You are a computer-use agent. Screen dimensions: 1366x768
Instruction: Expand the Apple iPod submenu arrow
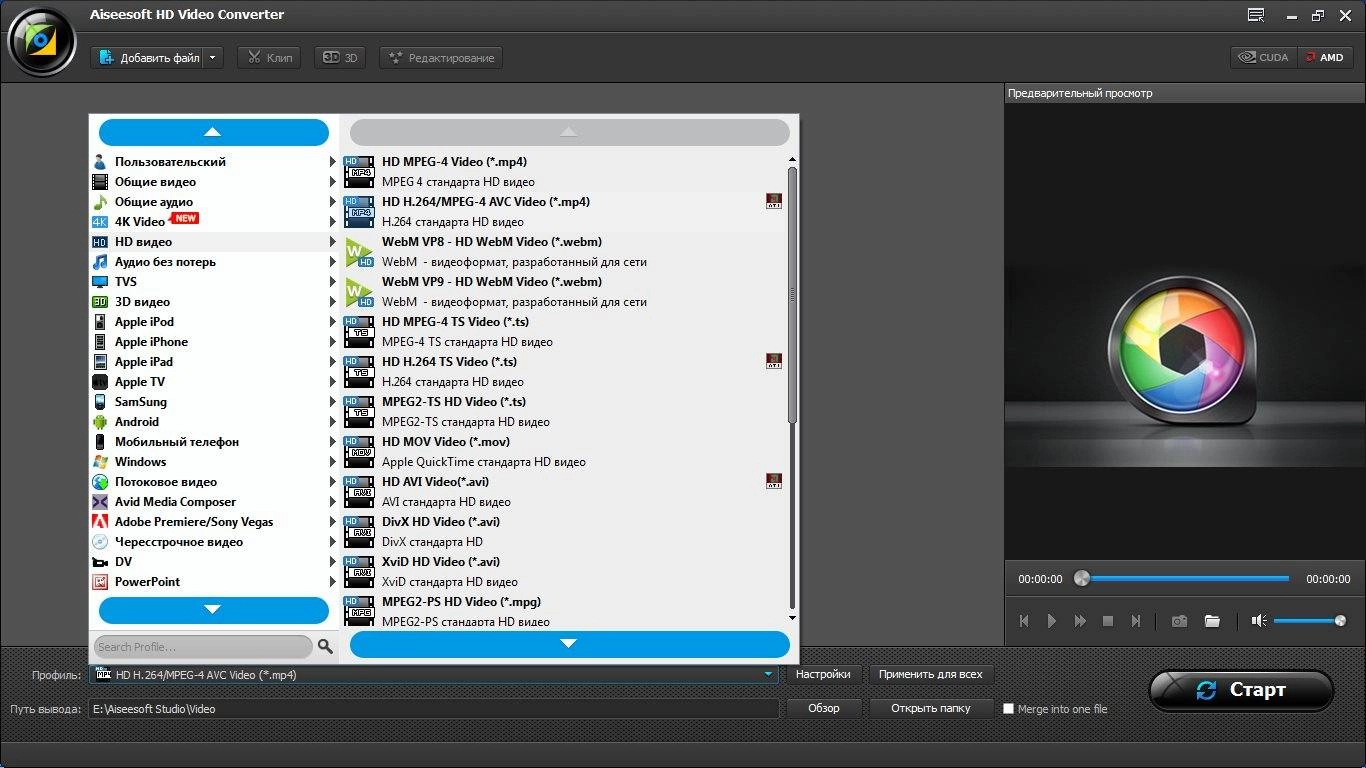tap(333, 322)
